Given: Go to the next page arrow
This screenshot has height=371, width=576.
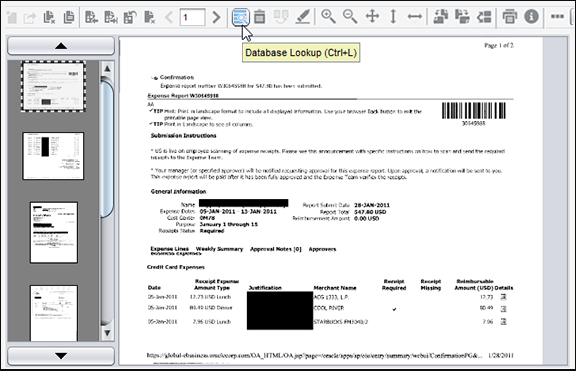Looking at the screenshot, I should (x=217, y=17).
